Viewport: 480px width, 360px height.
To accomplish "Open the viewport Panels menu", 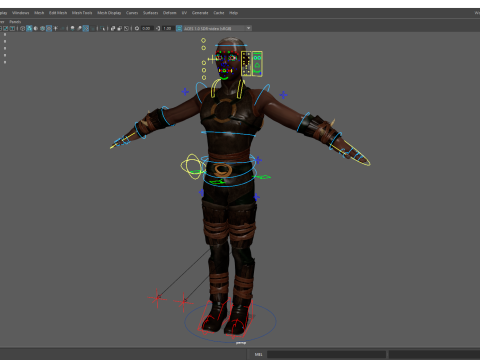I will (15, 22).
